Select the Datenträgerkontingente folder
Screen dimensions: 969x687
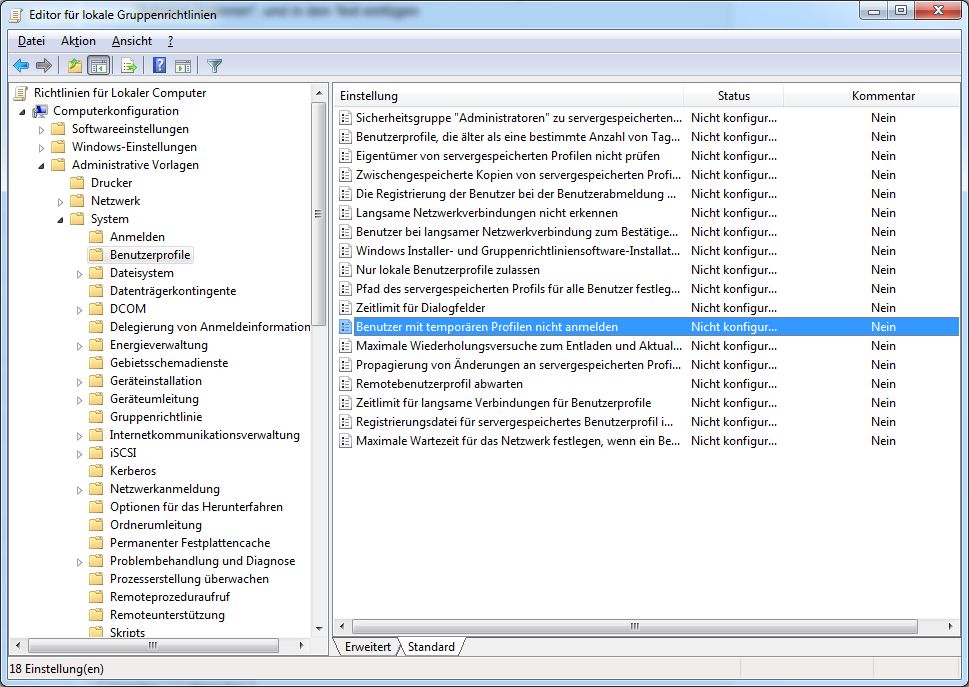pyautogui.click(x=172, y=291)
